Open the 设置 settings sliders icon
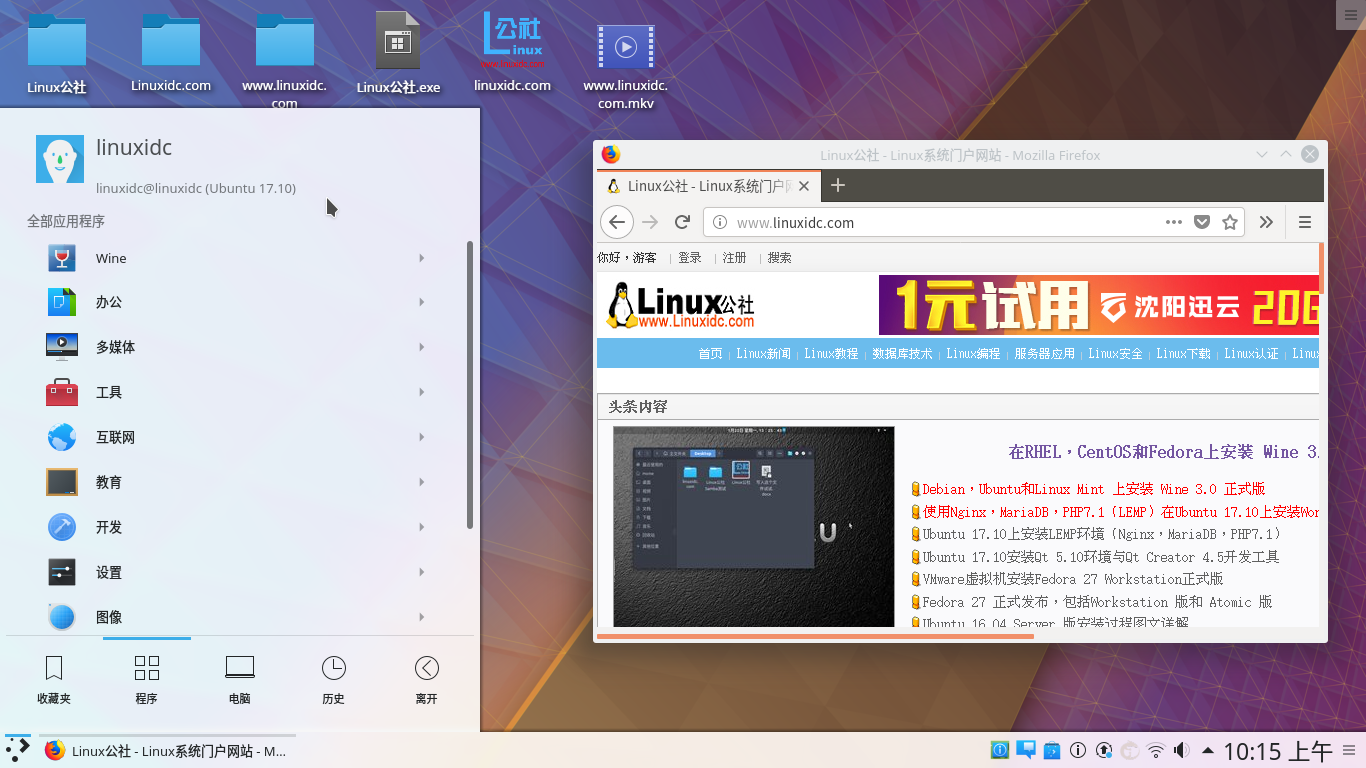 click(62, 572)
